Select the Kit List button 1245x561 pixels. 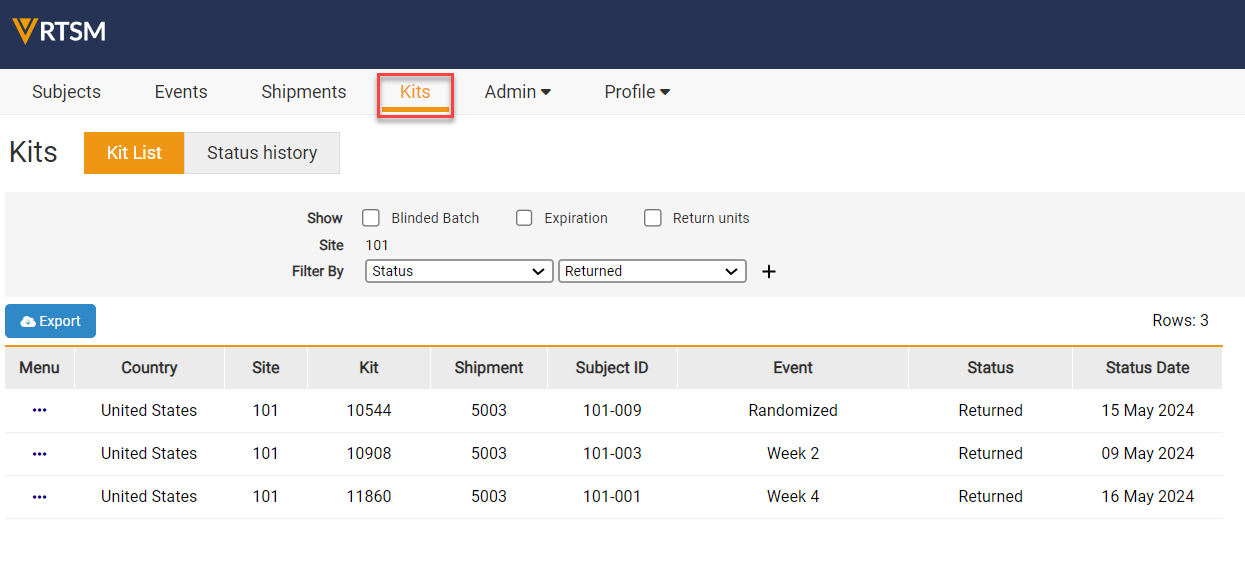(134, 153)
